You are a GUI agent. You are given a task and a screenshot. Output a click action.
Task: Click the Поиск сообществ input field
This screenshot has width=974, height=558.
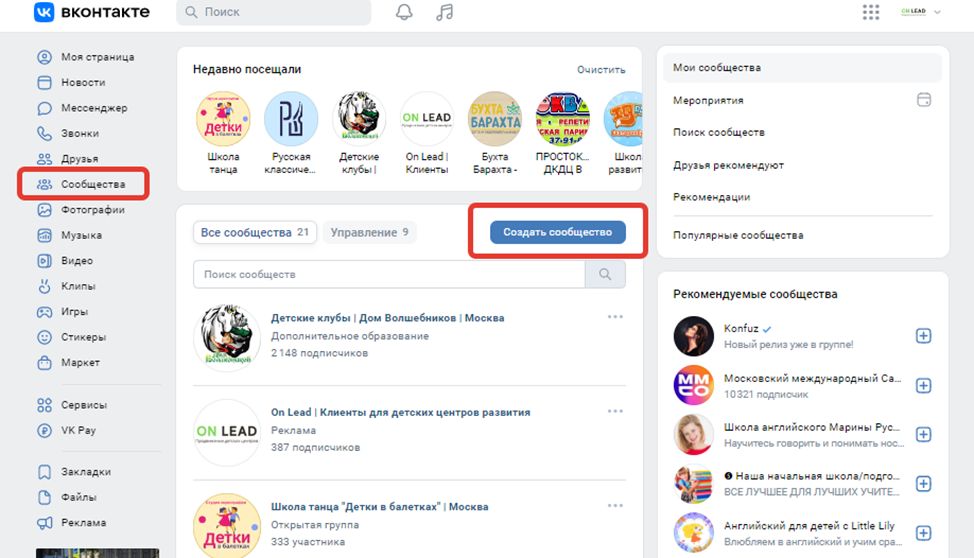(389, 274)
